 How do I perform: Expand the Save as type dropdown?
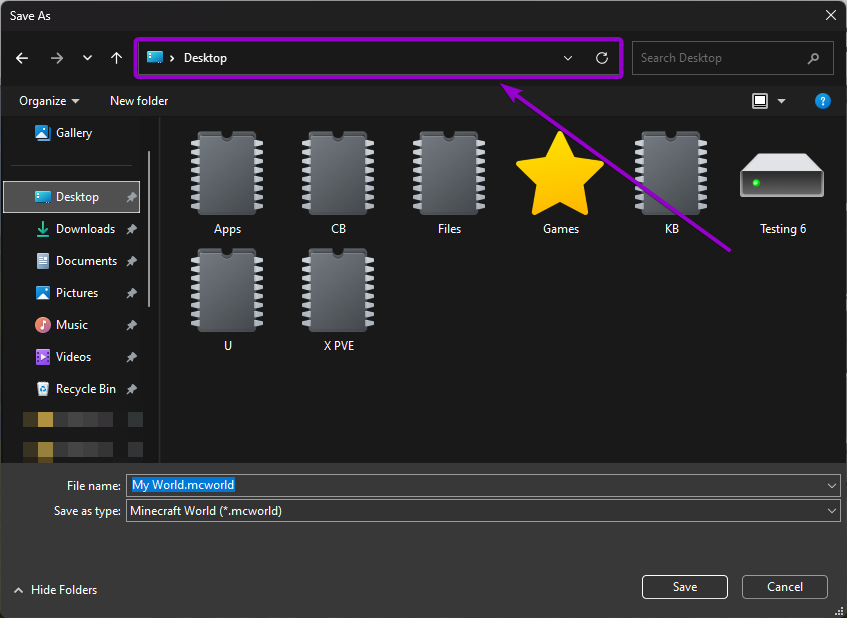(x=832, y=511)
